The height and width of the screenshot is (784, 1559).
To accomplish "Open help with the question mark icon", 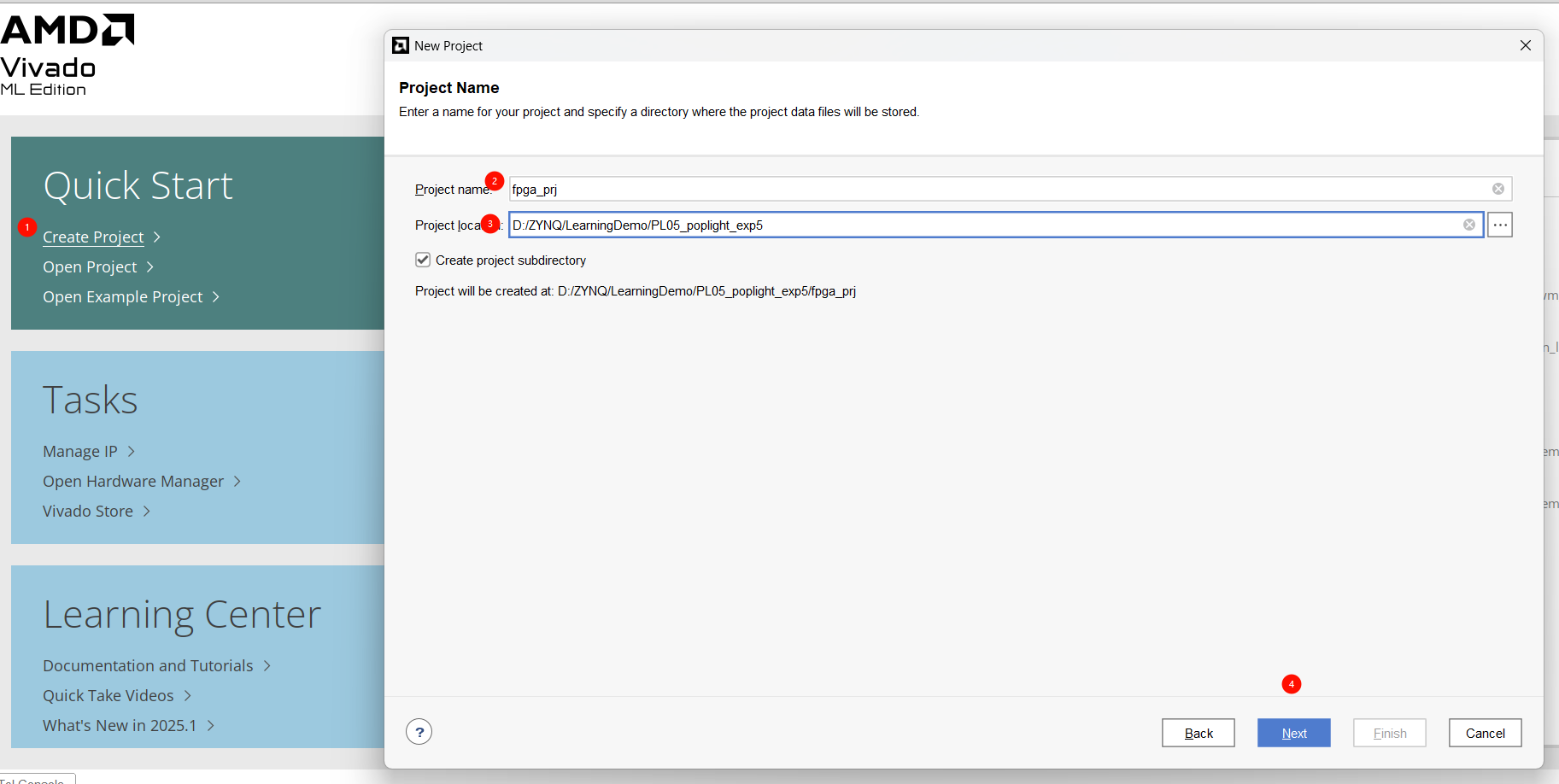I will [419, 732].
